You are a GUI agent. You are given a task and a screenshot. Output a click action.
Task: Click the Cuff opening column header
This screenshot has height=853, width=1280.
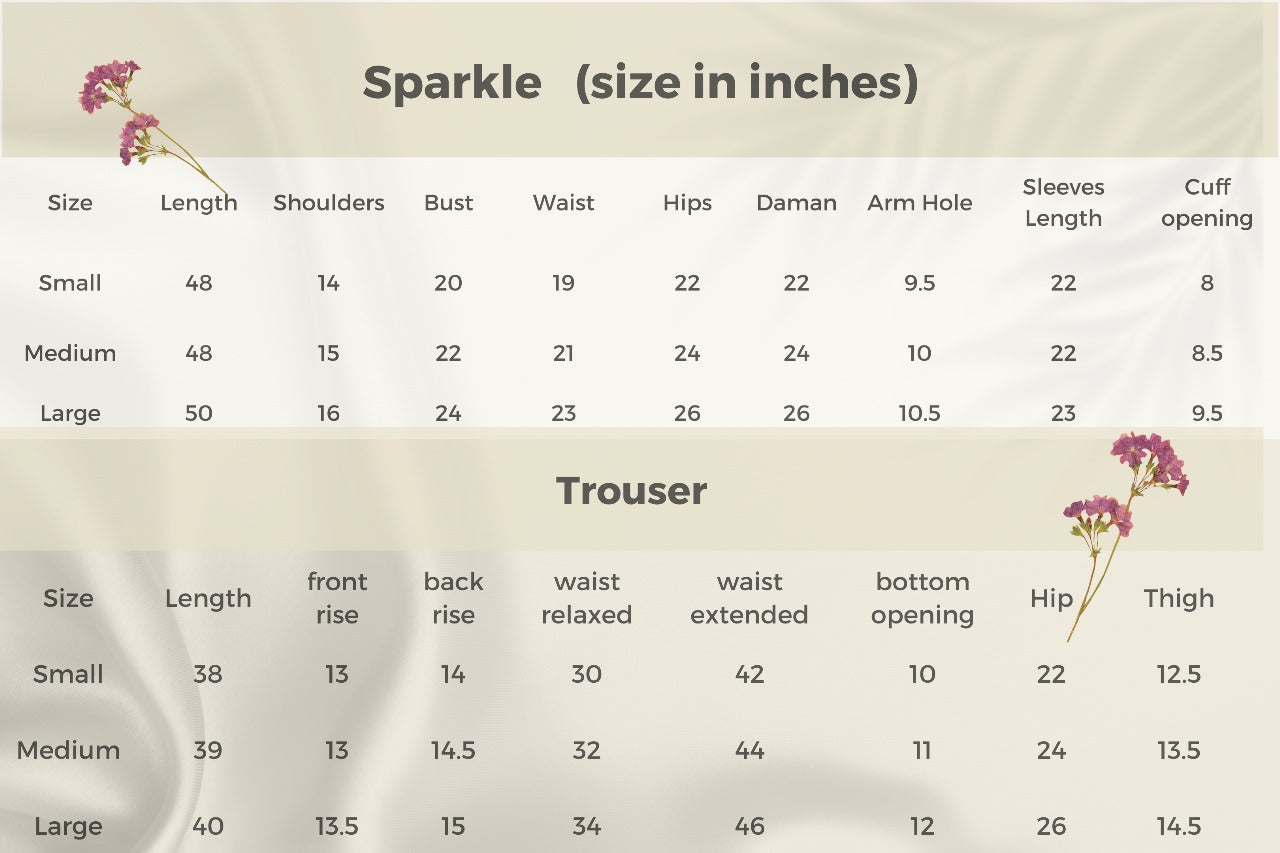[1207, 203]
